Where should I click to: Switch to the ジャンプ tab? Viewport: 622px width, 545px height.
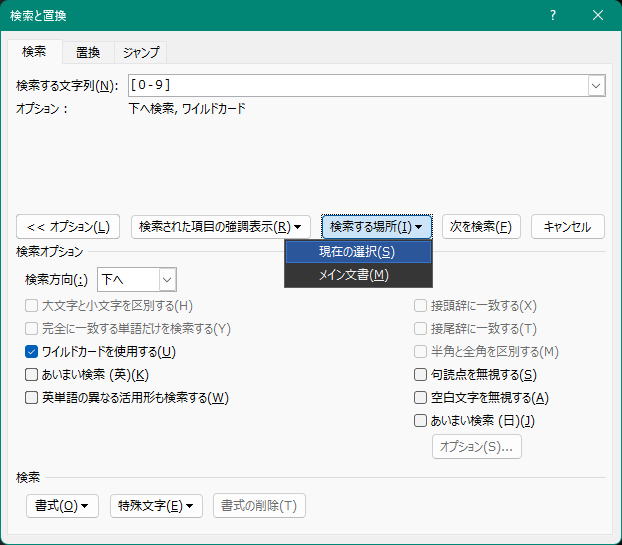click(x=141, y=52)
